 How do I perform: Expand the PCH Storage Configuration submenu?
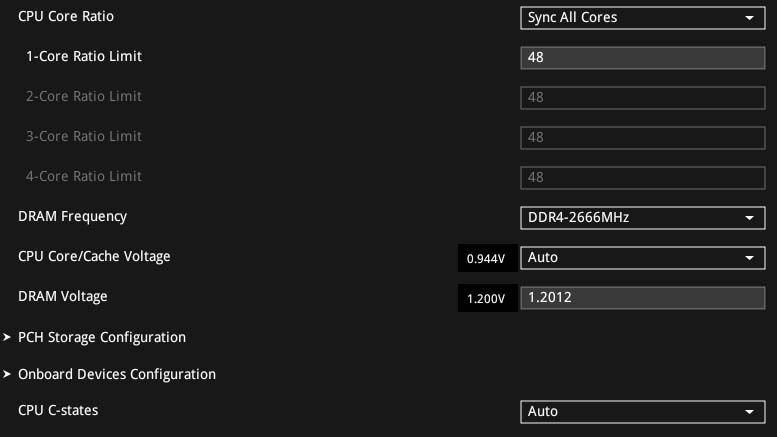(x=102, y=338)
